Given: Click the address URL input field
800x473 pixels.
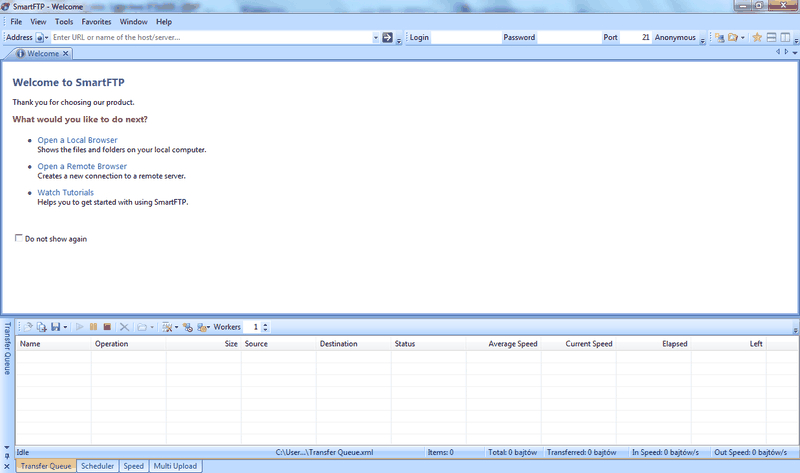Looking at the screenshot, I should click(211, 37).
